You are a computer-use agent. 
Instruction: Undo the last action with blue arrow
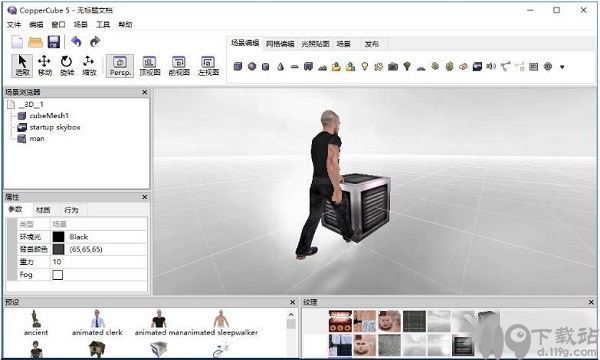76,41
